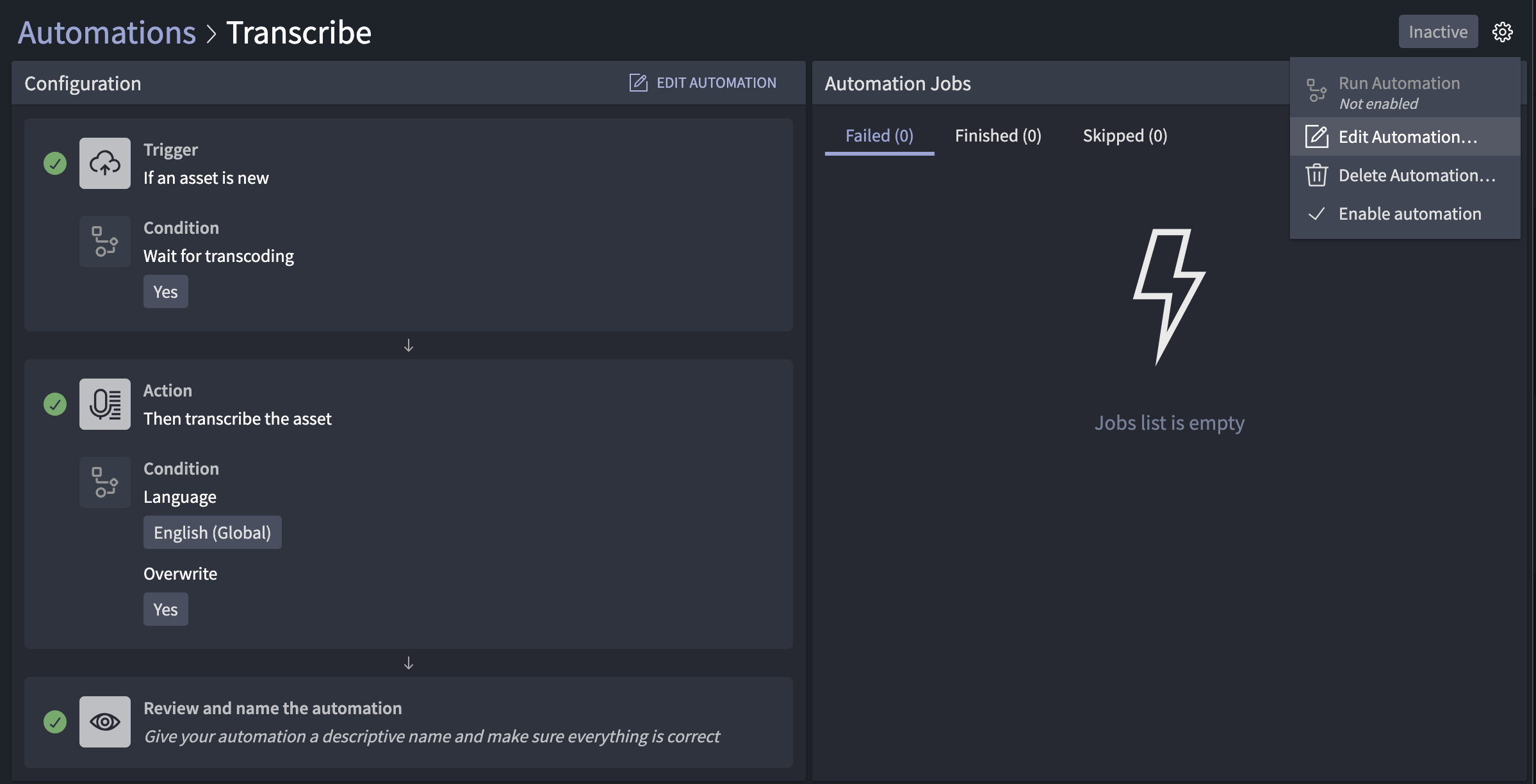Switch to the Finished (0) tab
Image resolution: width=1536 pixels, height=784 pixels.
[998, 136]
